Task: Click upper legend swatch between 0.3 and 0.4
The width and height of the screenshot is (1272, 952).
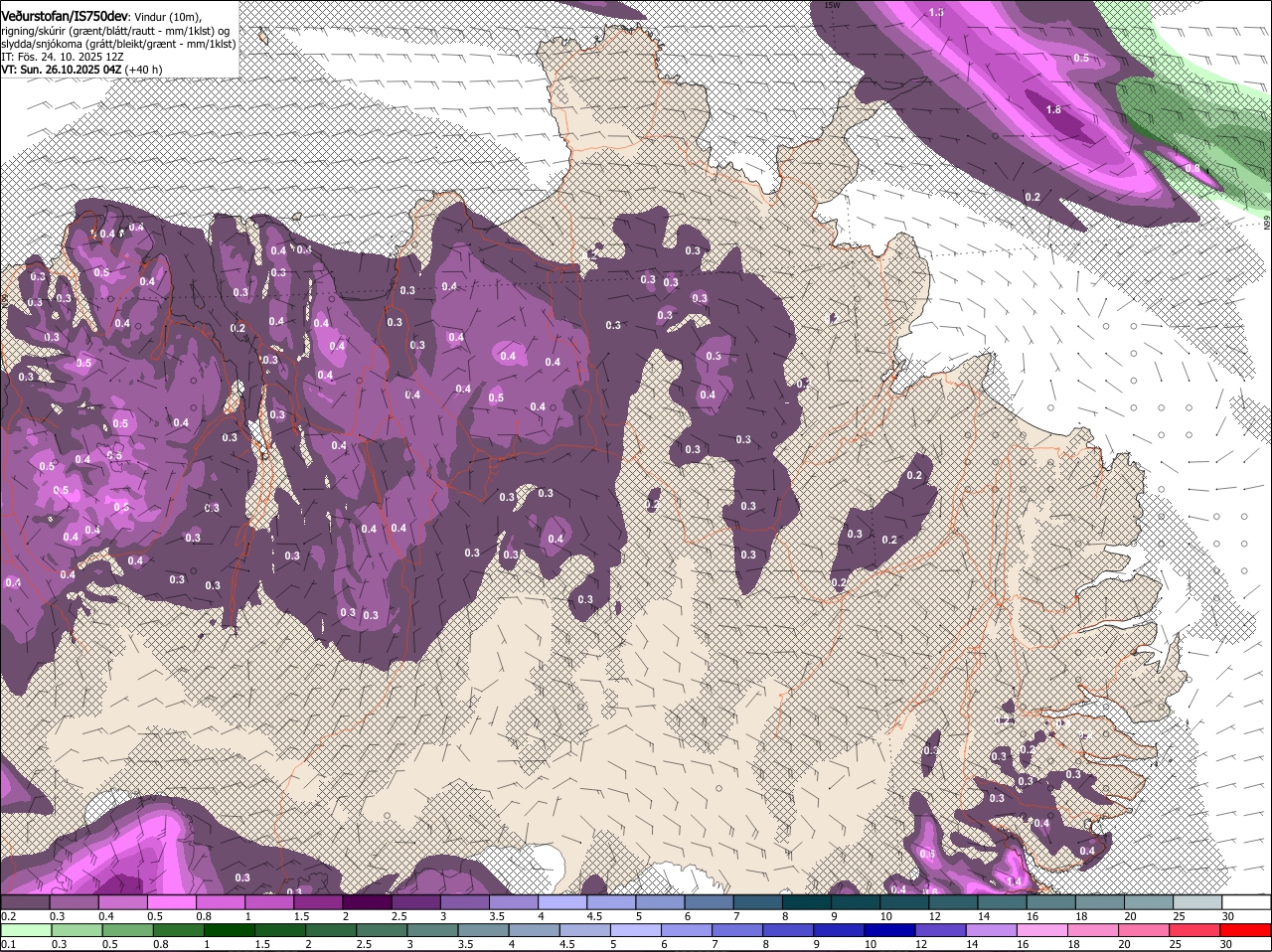Action: (x=74, y=901)
